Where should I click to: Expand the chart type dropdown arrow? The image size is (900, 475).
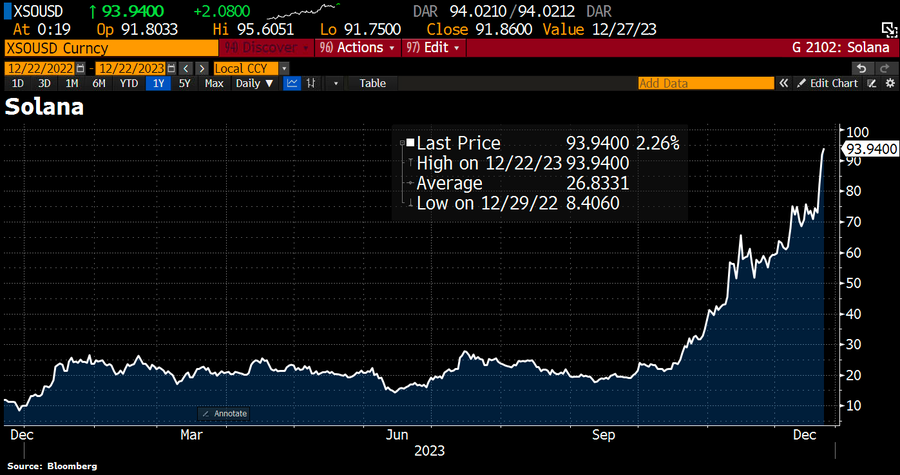click(335, 83)
